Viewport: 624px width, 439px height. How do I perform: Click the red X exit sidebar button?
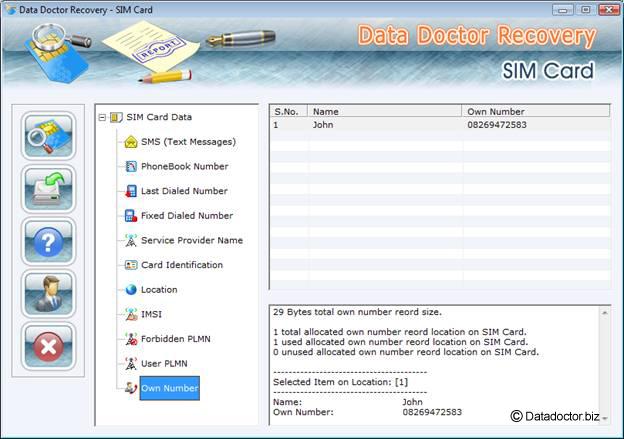click(x=48, y=347)
